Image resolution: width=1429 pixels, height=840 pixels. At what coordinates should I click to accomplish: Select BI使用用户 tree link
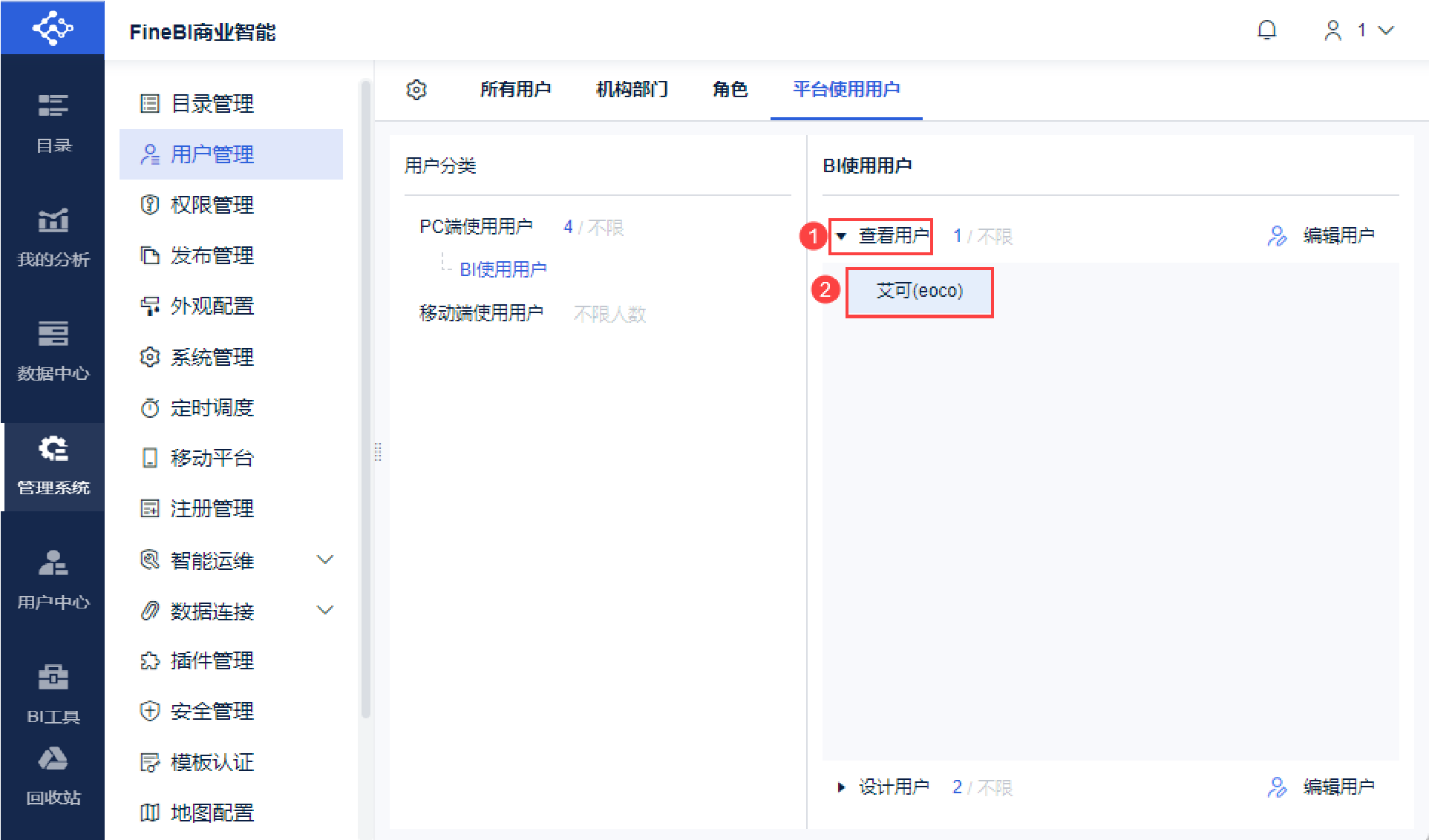coord(503,269)
